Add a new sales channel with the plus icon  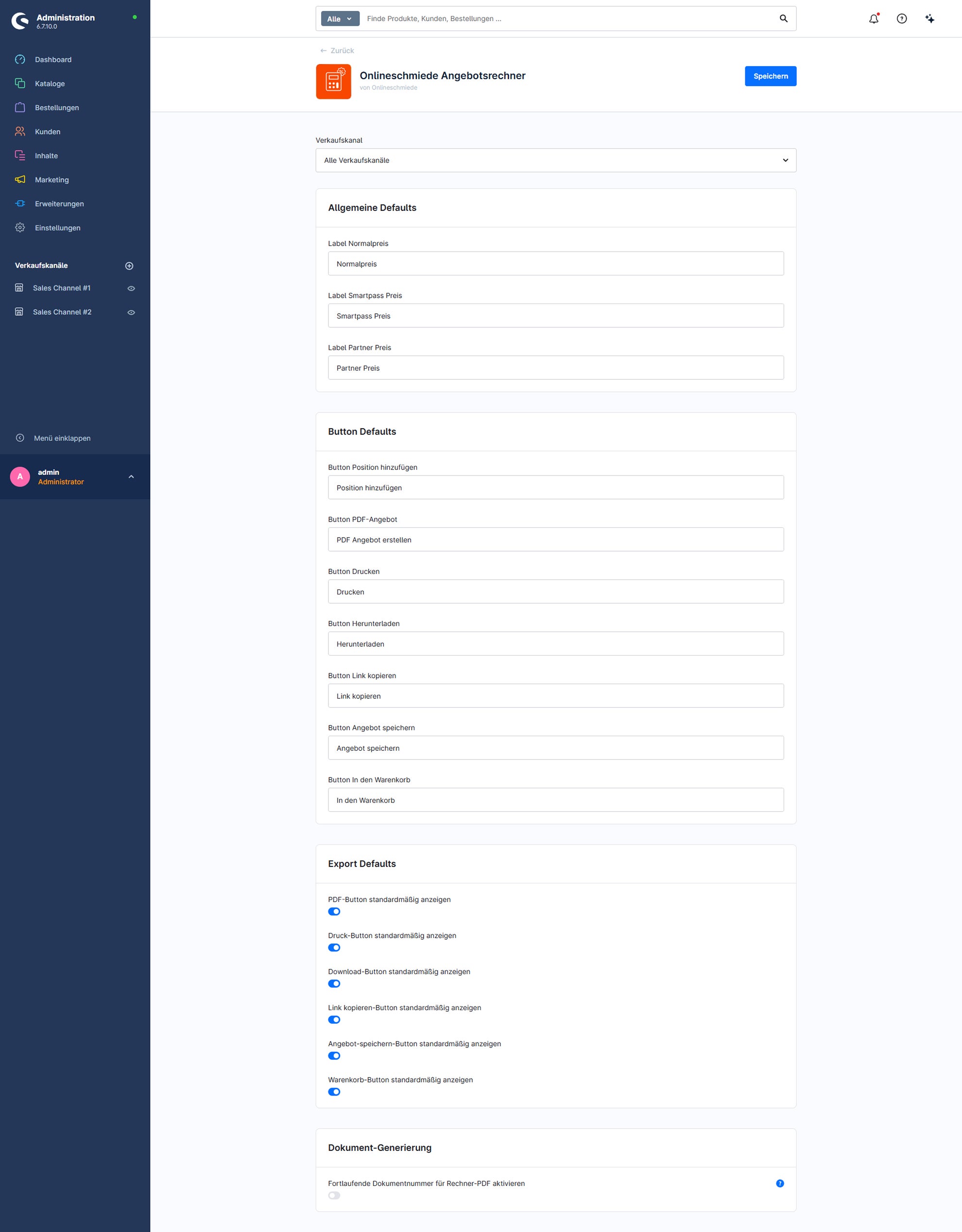(x=129, y=266)
